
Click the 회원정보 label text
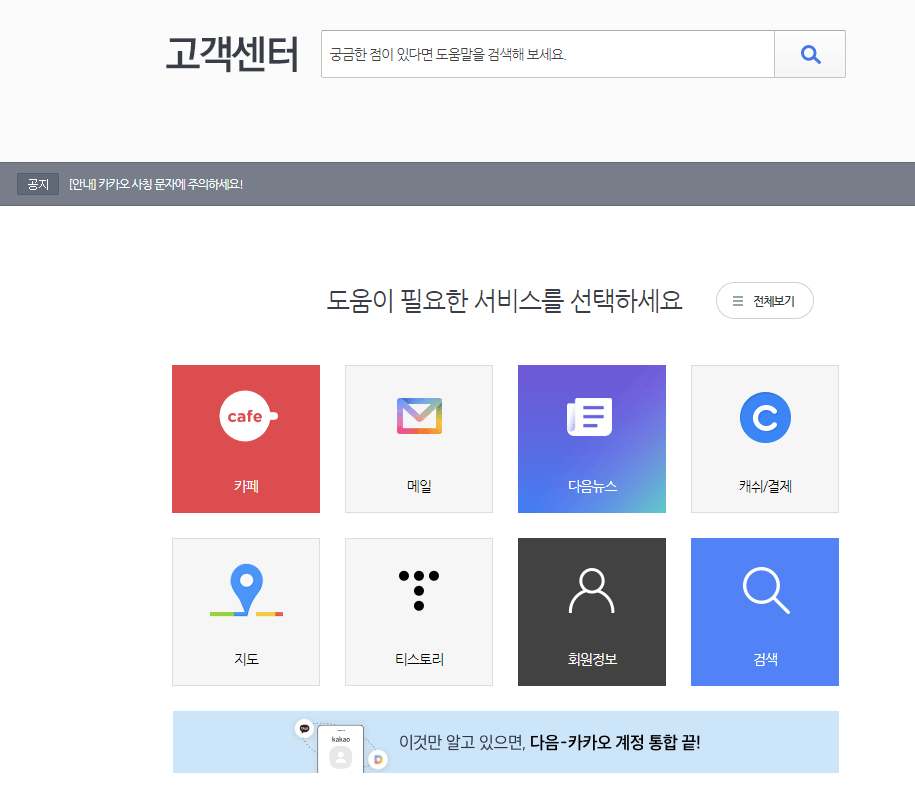[x=592, y=659]
